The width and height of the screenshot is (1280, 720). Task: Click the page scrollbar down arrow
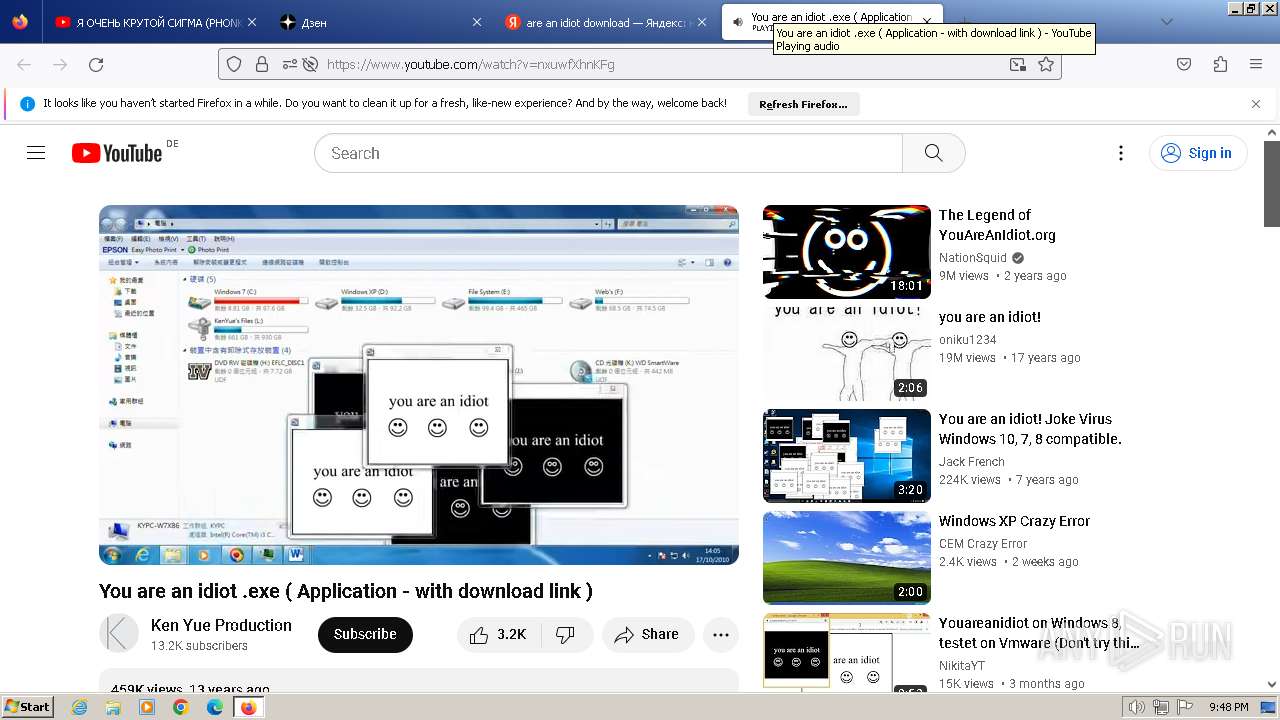[1272, 684]
